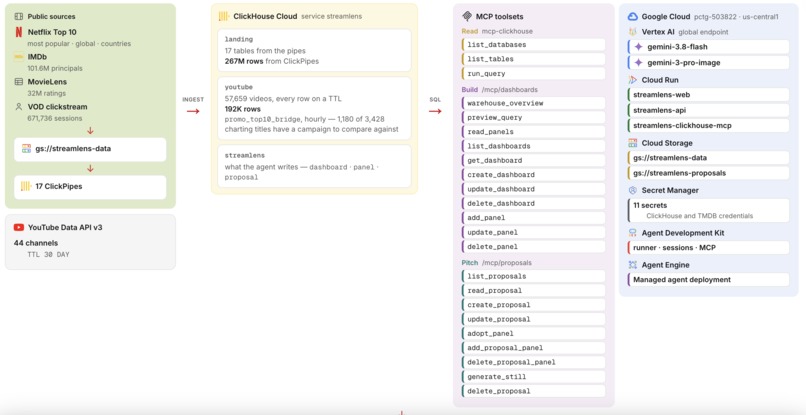Screen dimensions: 806x415
Task: Click the update_dashboard tool row
Action: [534, 189]
